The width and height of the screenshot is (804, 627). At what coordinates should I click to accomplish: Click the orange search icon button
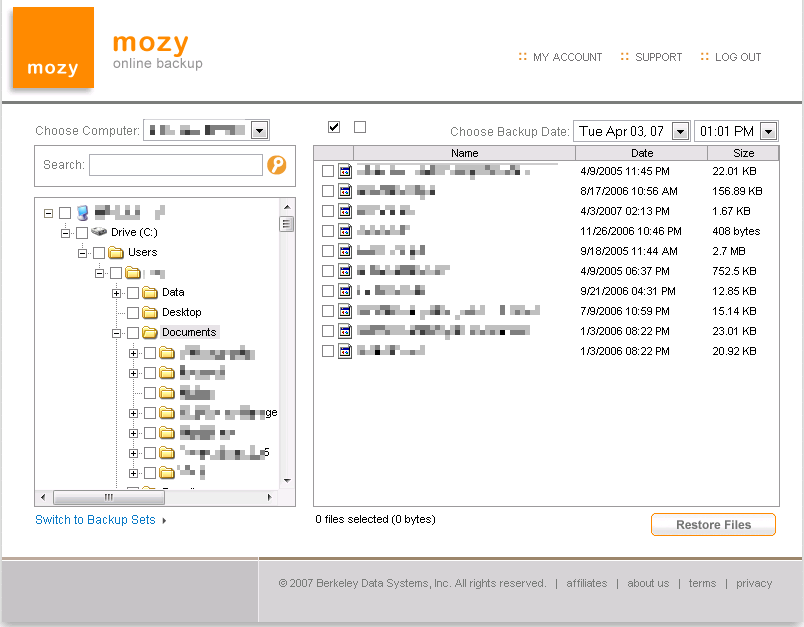(277, 165)
